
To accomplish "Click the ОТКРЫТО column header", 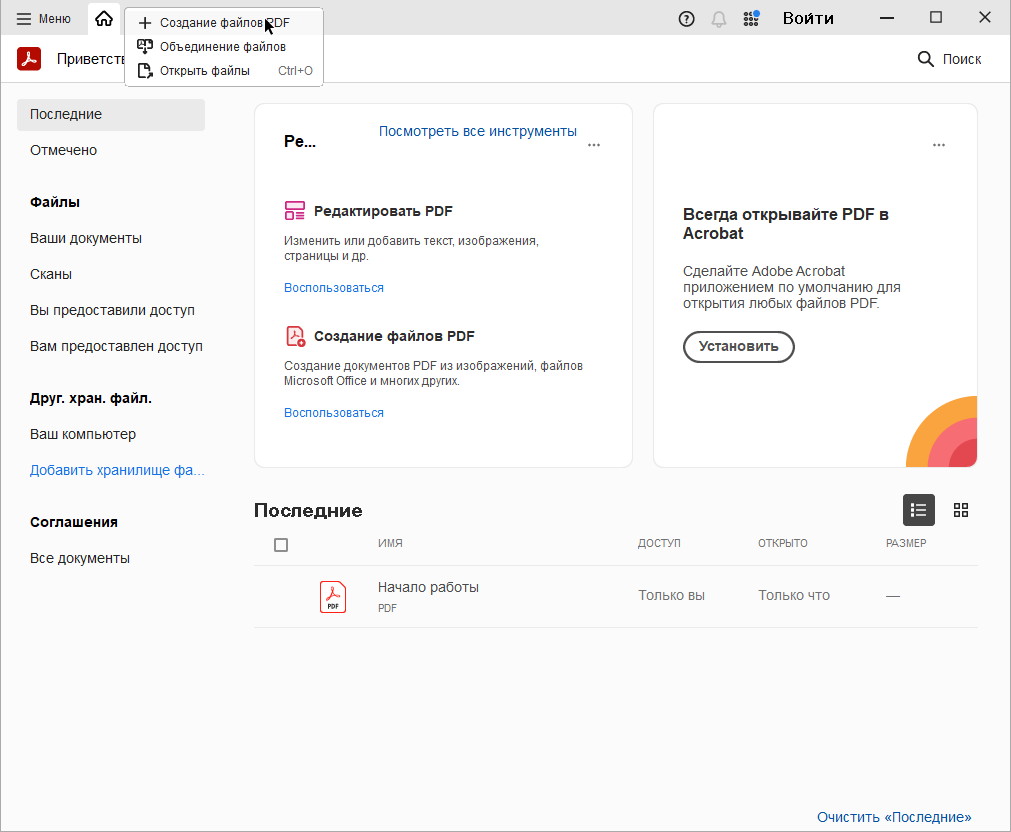I will coord(783,544).
